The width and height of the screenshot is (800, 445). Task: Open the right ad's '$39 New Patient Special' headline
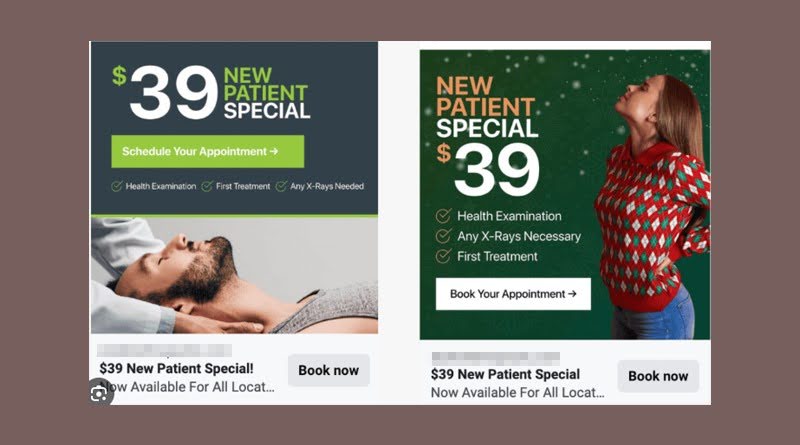pyautogui.click(x=505, y=374)
